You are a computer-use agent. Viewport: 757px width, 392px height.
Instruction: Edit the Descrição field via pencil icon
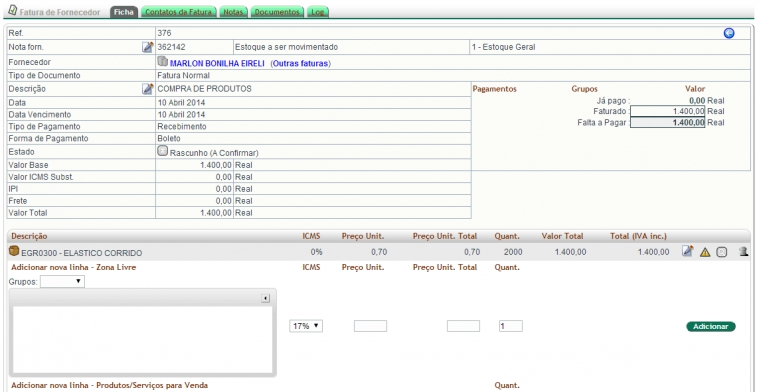[x=148, y=89]
